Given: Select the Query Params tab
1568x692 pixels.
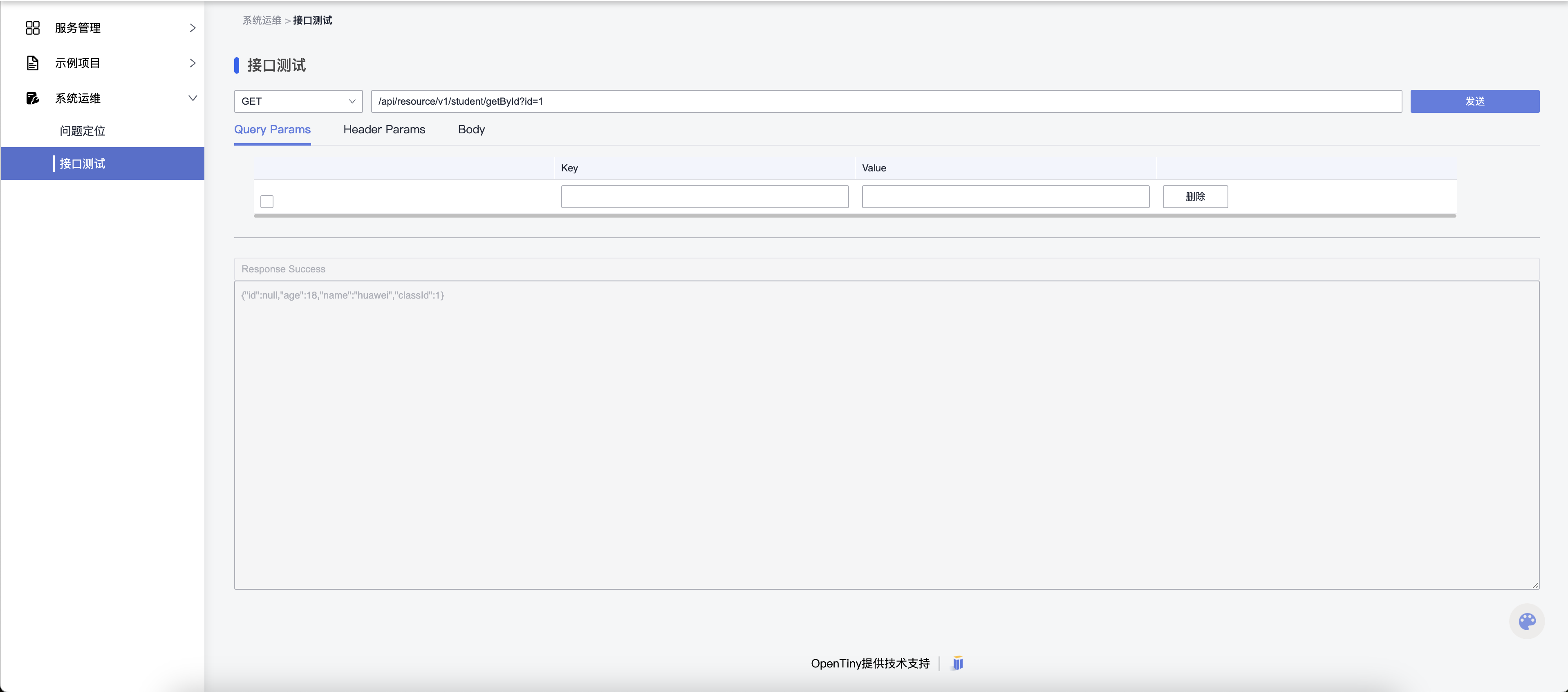Looking at the screenshot, I should 272,130.
